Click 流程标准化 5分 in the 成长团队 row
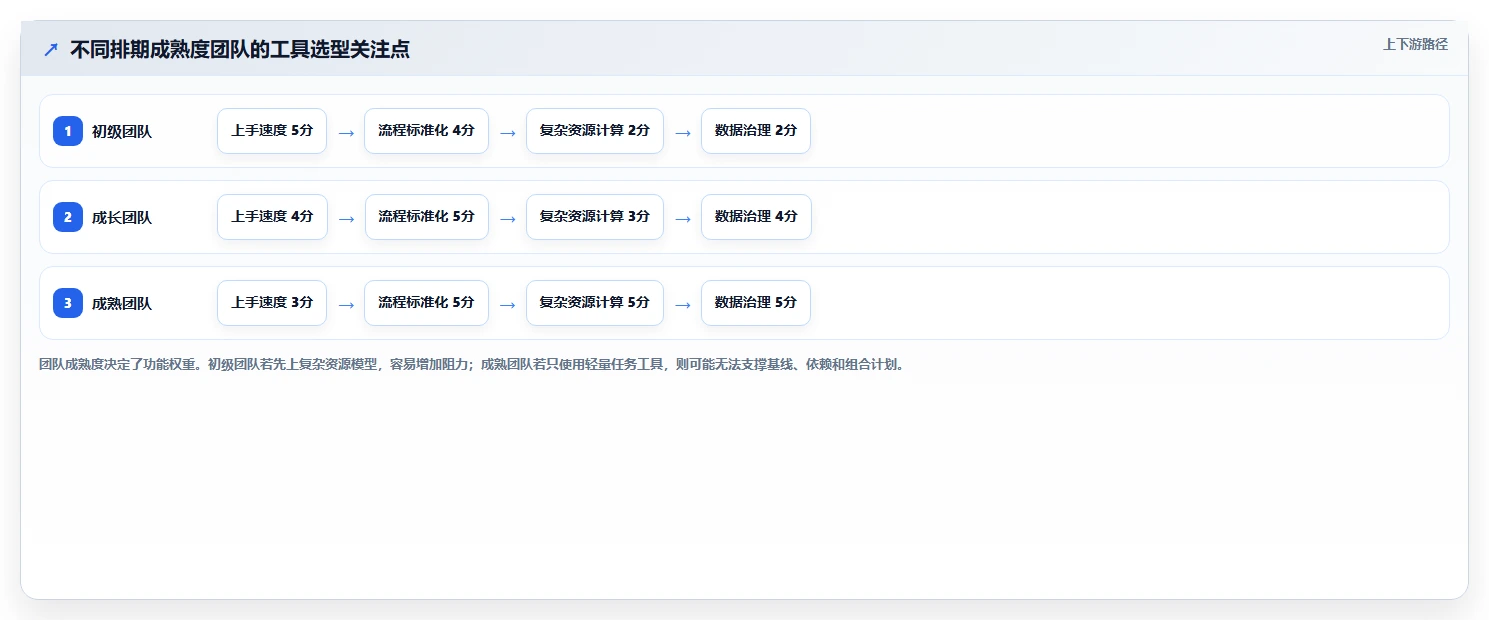1489x620 pixels. (x=426, y=217)
